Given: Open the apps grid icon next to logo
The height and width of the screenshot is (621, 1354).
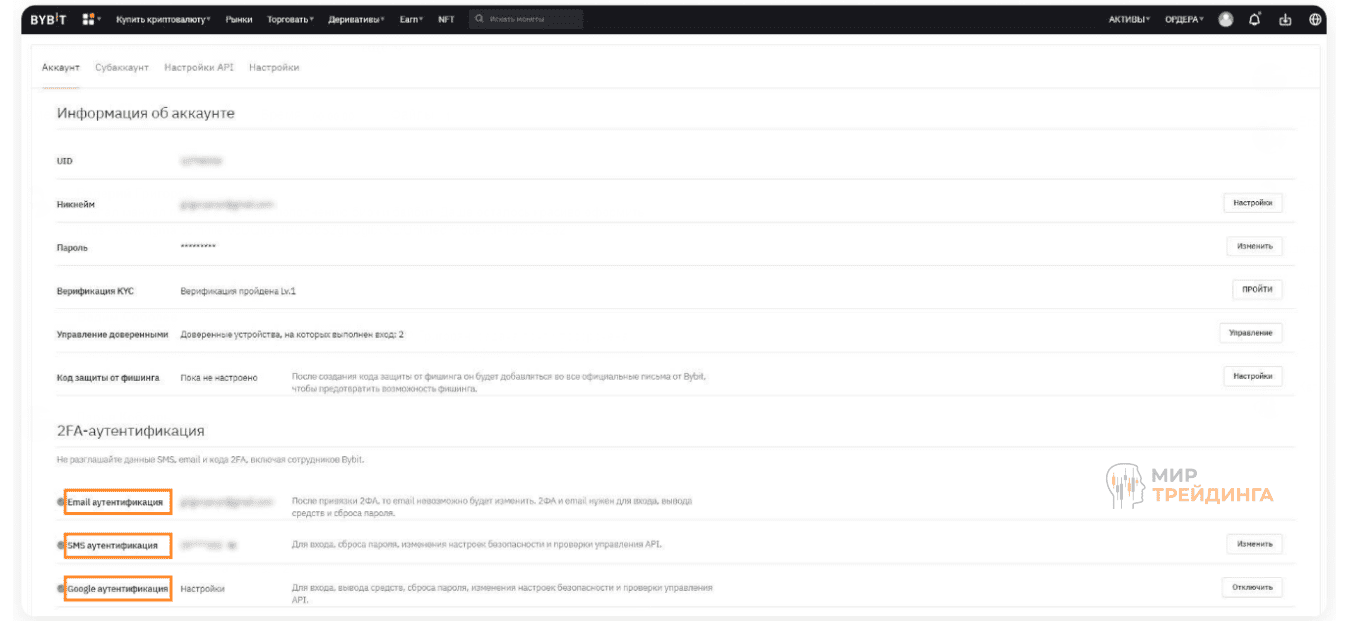Looking at the screenshot, I should click(x=89, y=18).
